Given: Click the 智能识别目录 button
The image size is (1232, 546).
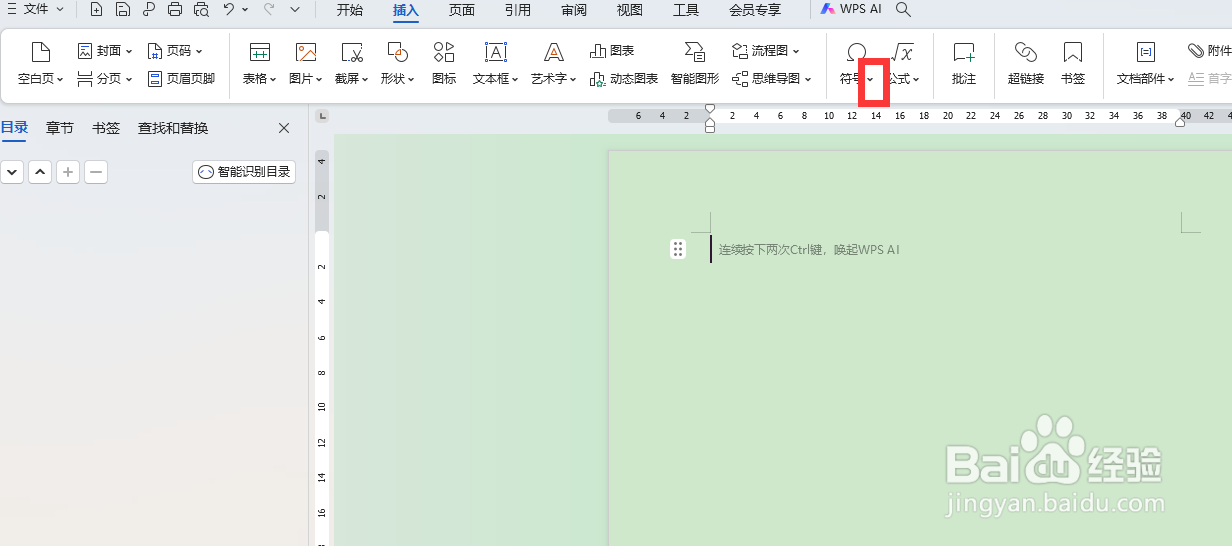Looking at the screenshot, I should click(244, 172).
